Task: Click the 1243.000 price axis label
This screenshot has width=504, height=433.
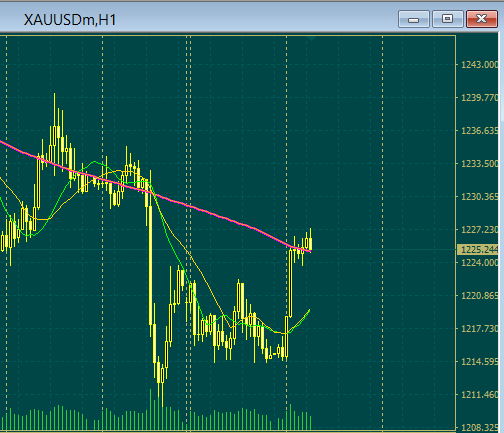Action: tap(479, 65)
